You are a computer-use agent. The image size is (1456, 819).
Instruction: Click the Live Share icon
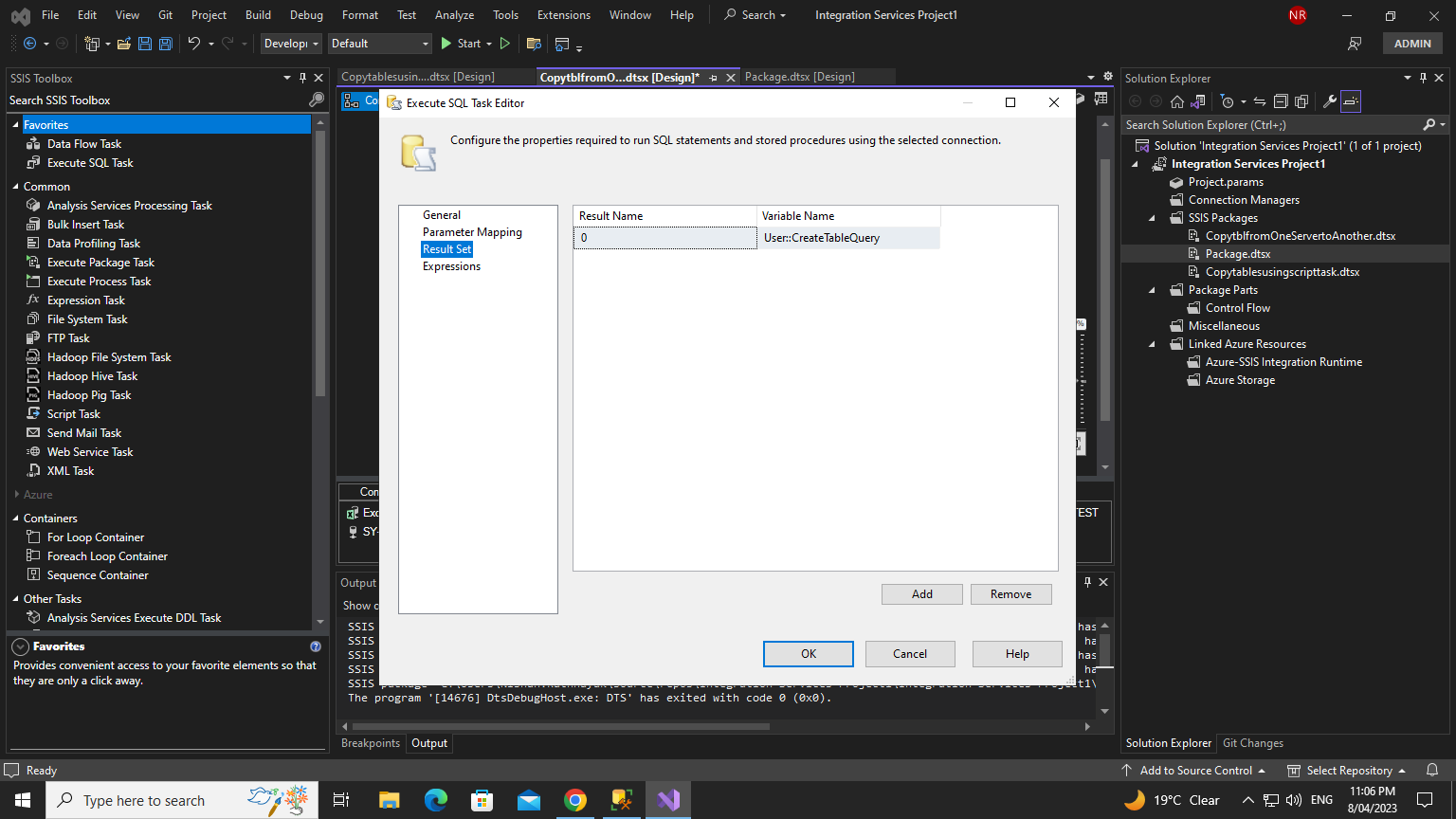(1355, 44)
